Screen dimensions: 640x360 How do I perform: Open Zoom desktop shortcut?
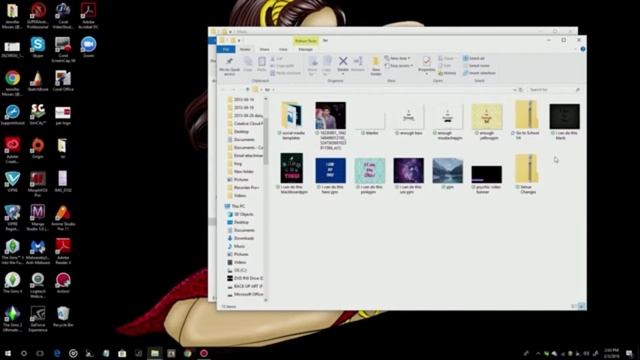(x=88, y=47)
